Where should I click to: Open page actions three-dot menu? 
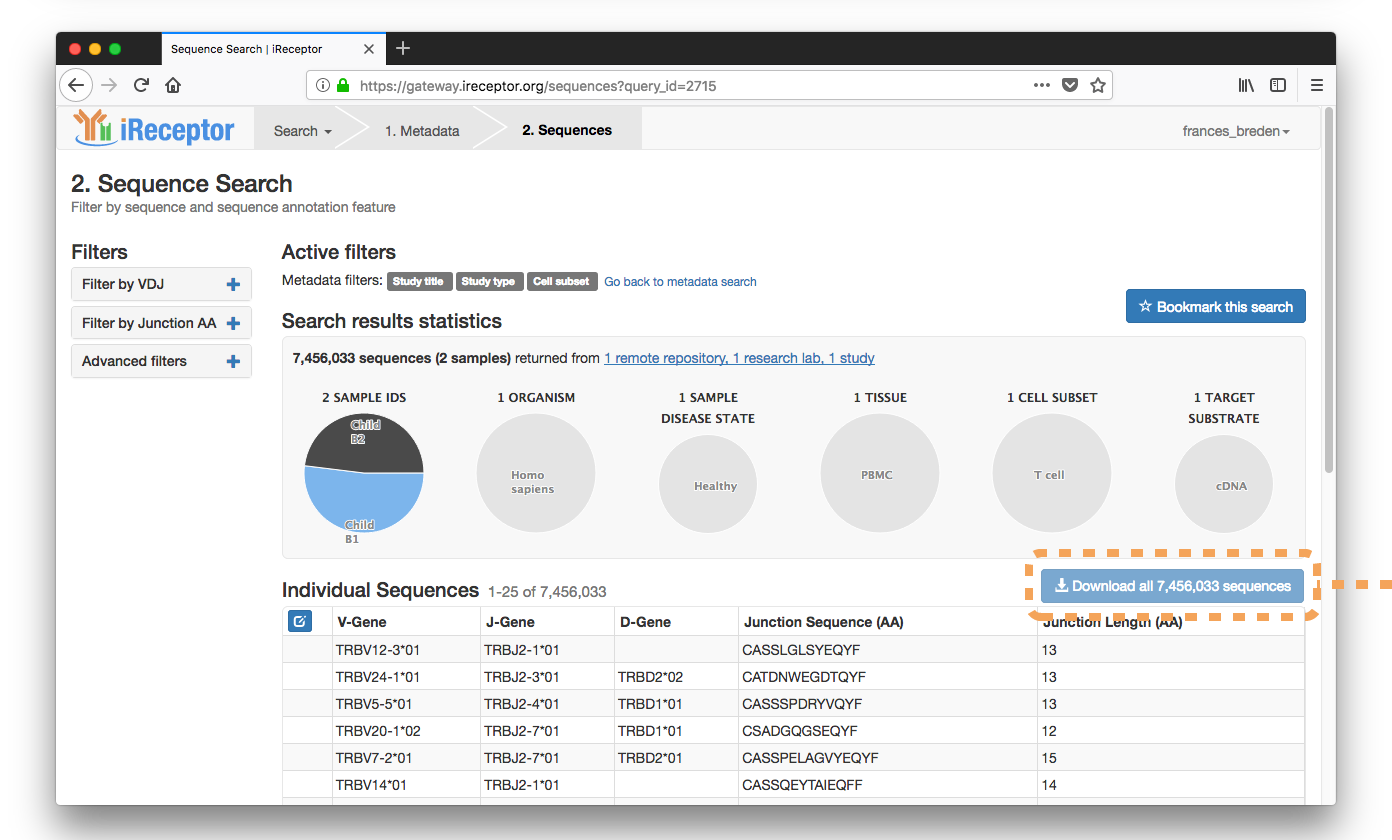(x=1042, y=85)
